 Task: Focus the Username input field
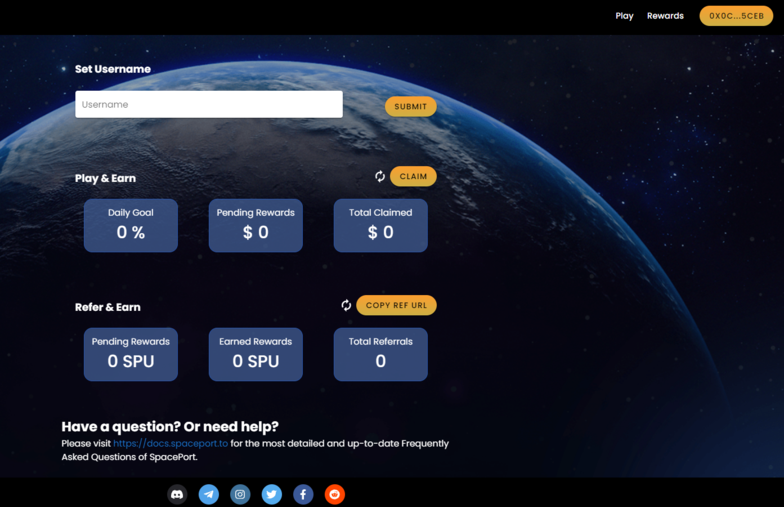click(x=209, y=104)
